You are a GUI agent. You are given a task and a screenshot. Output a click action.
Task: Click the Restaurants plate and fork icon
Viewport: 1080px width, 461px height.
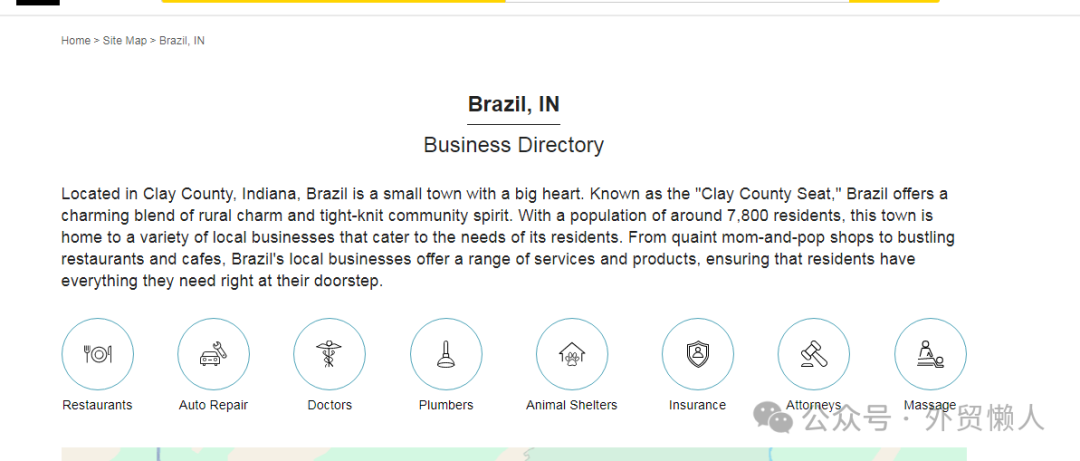click(x=97, y=354)
